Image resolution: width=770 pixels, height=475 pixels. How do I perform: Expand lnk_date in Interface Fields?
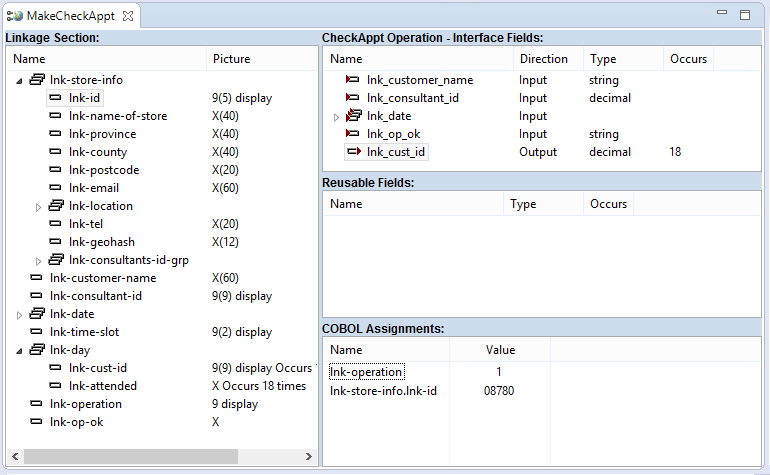(x=336, y=117)
